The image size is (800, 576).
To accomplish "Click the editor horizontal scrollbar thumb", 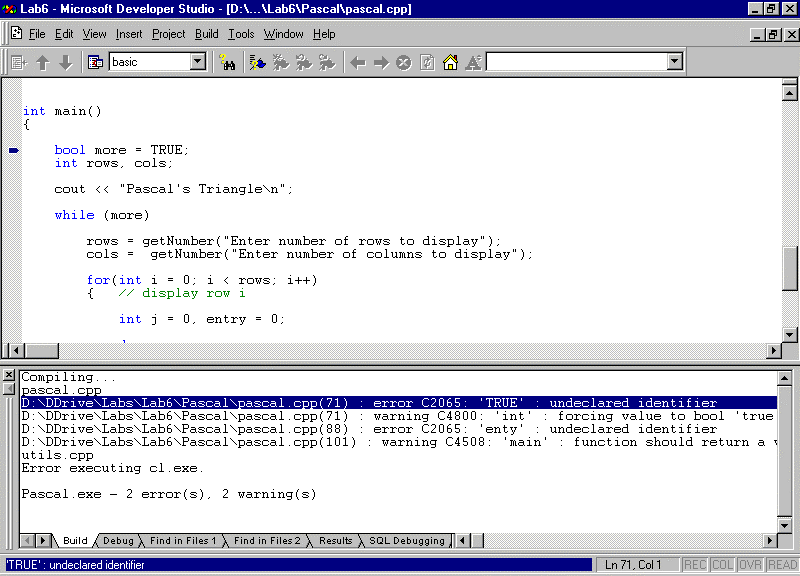I will click(42, 350).
